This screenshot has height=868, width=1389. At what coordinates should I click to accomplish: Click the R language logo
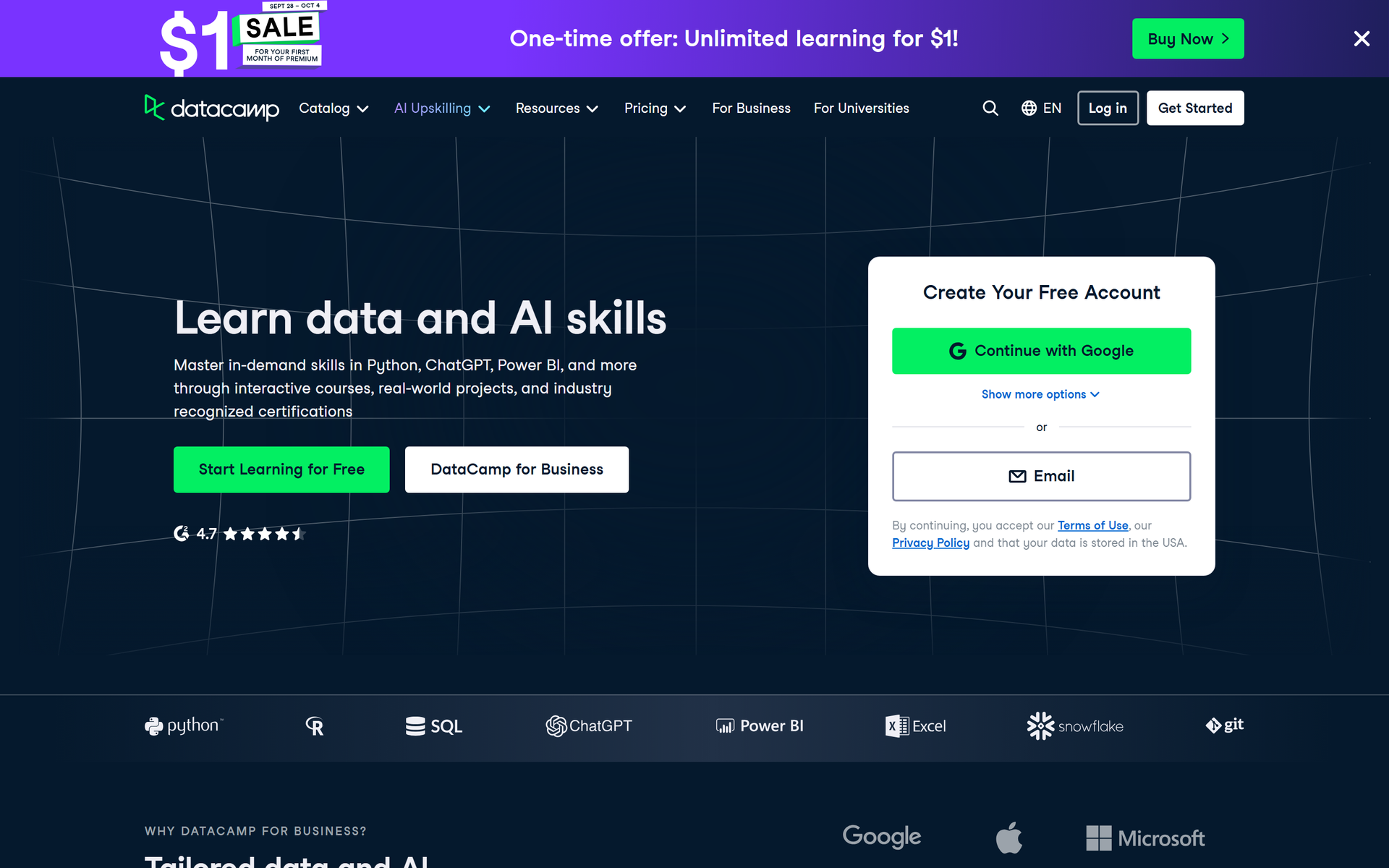coord(315,726)
